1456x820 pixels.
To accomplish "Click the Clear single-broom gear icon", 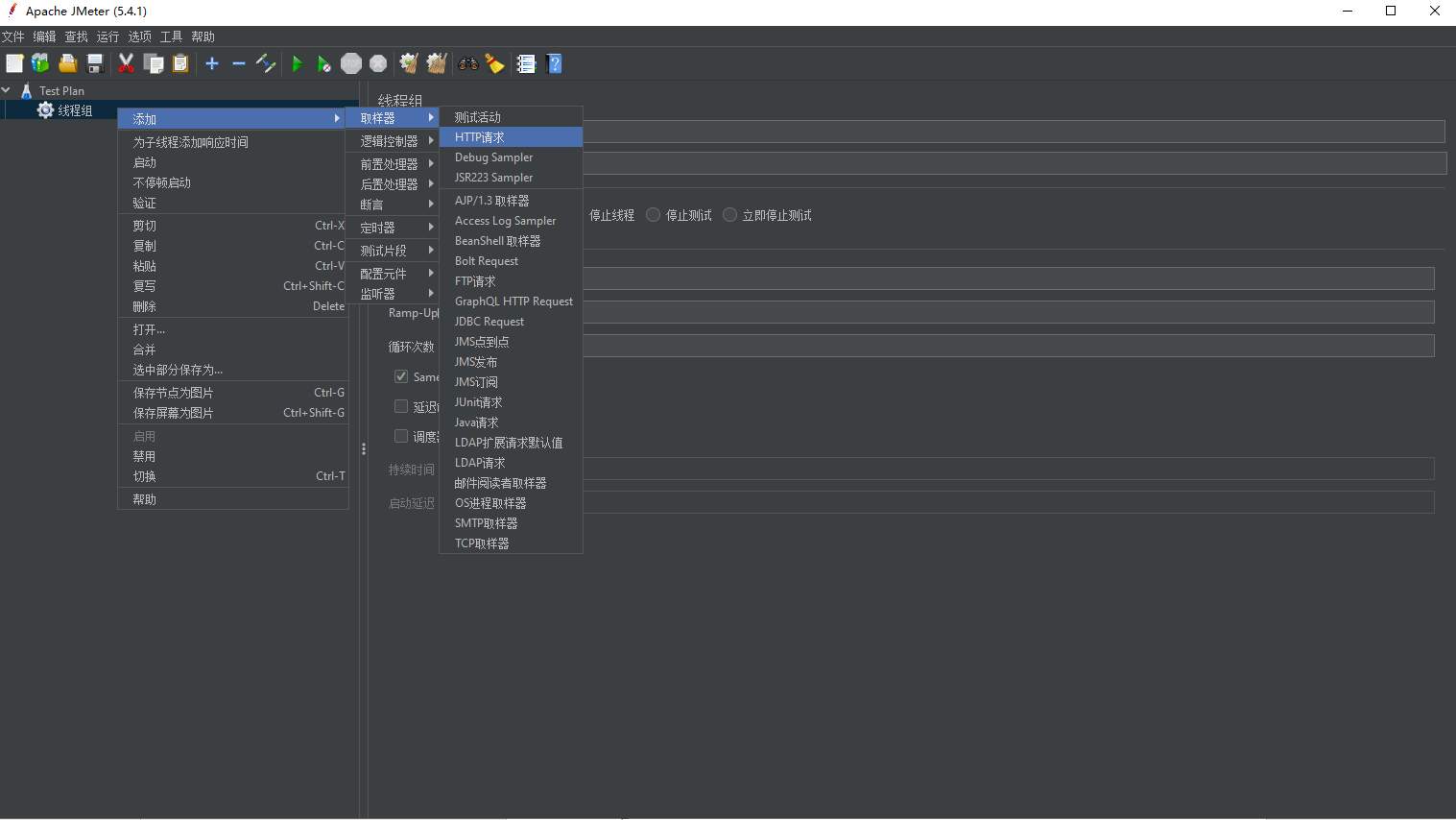I will click(409, 63).
